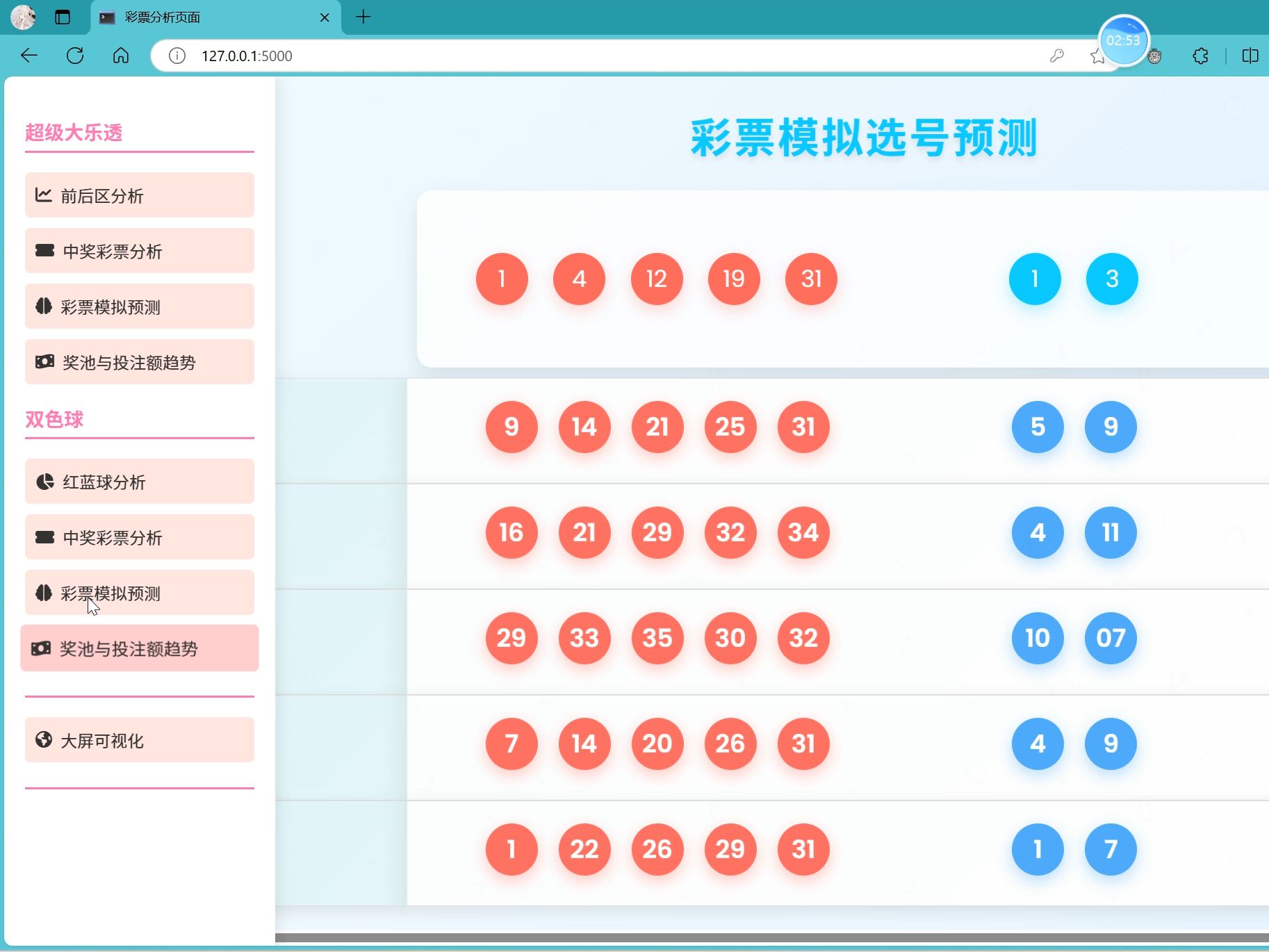Click blue ball 3 in the top prediction
The height and width of the screenshot is (952, 1269).
click(x=1111, y=279)
